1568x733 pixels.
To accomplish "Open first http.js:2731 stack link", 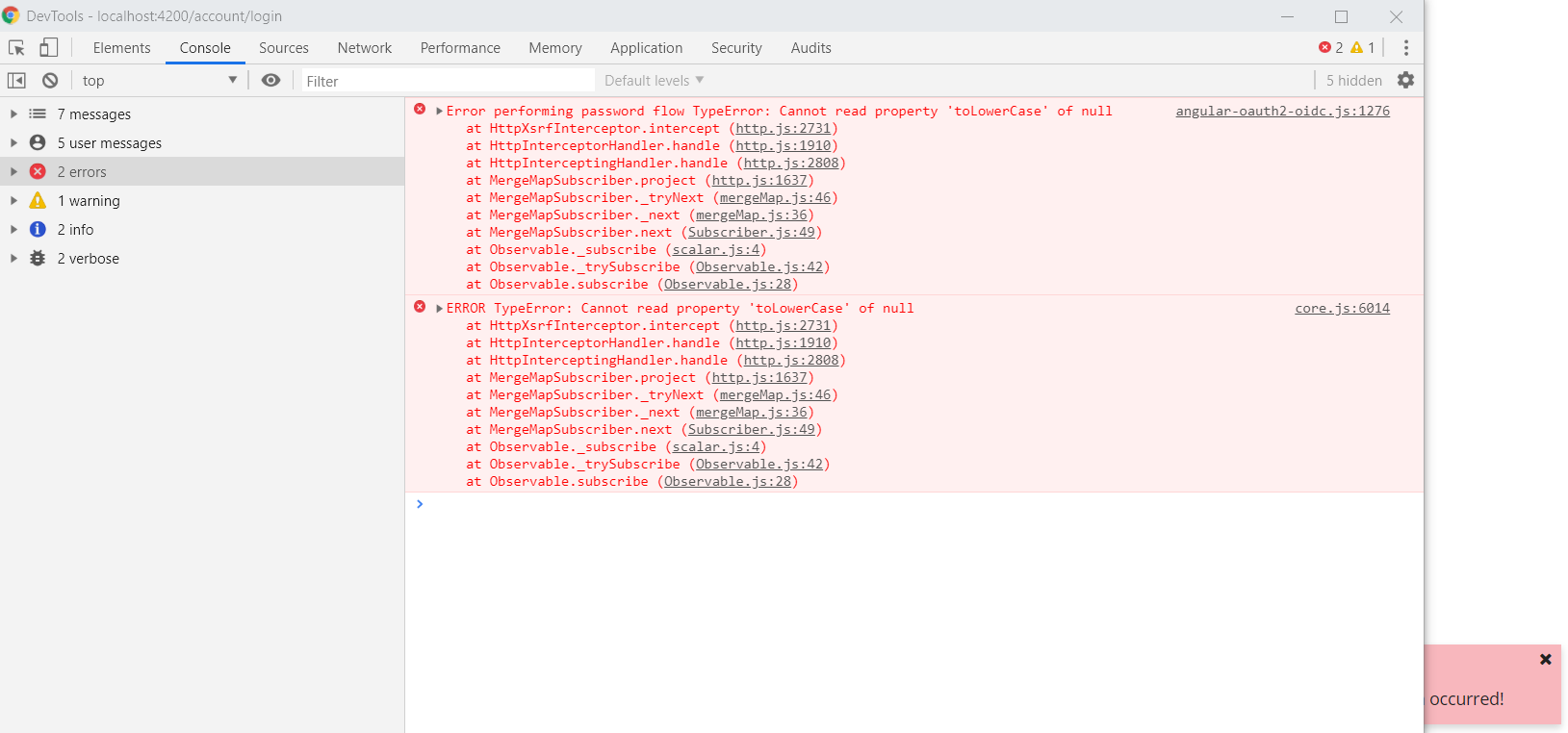I will (x=784, y=128).
